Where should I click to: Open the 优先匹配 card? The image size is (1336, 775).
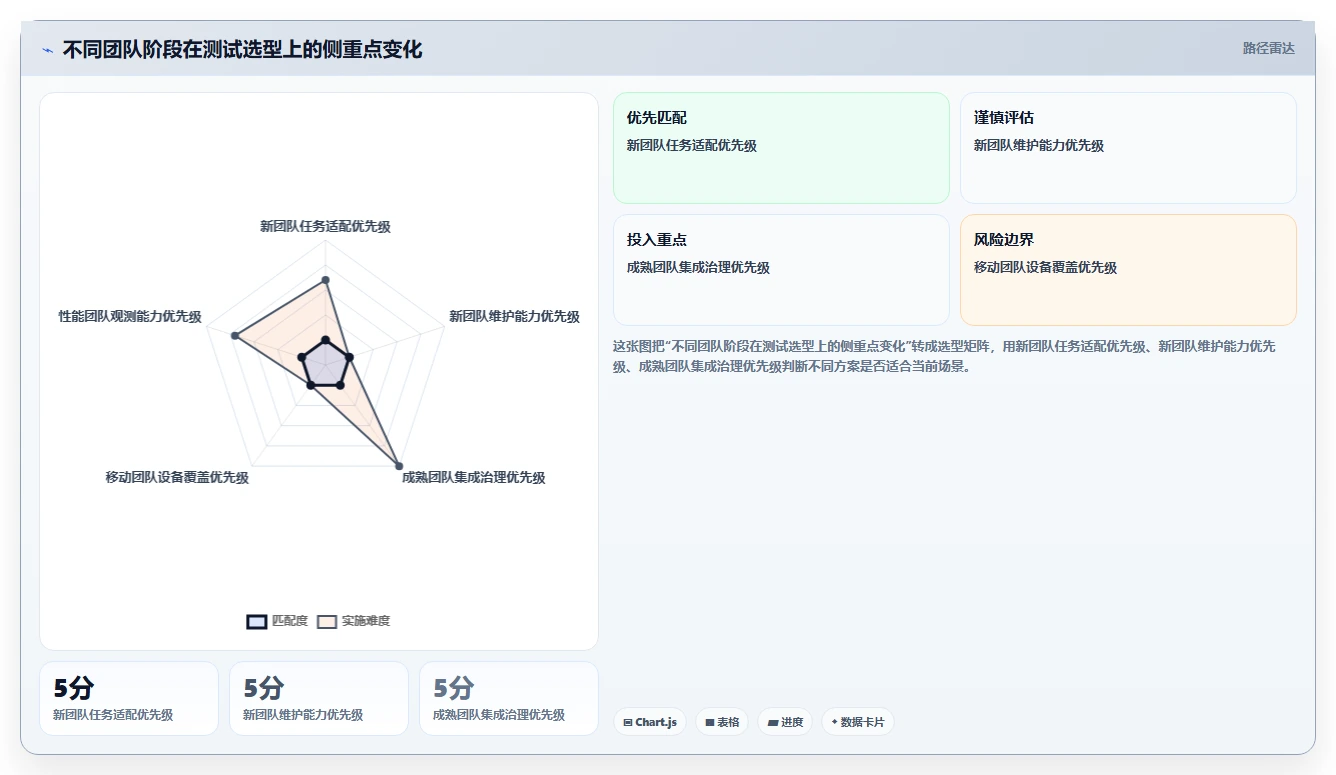pos(781,148)
